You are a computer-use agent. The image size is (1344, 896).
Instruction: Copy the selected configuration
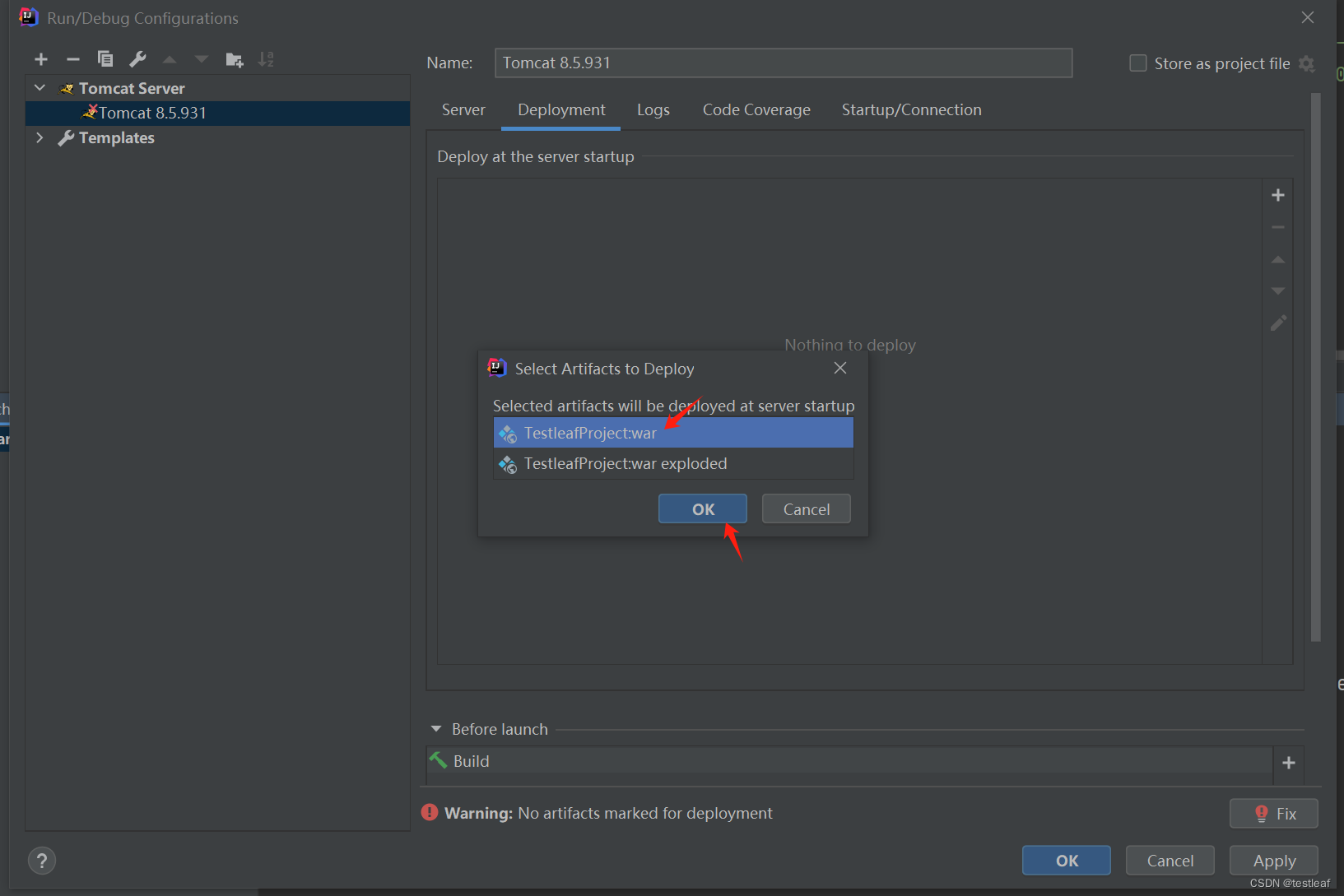point(105,59)
